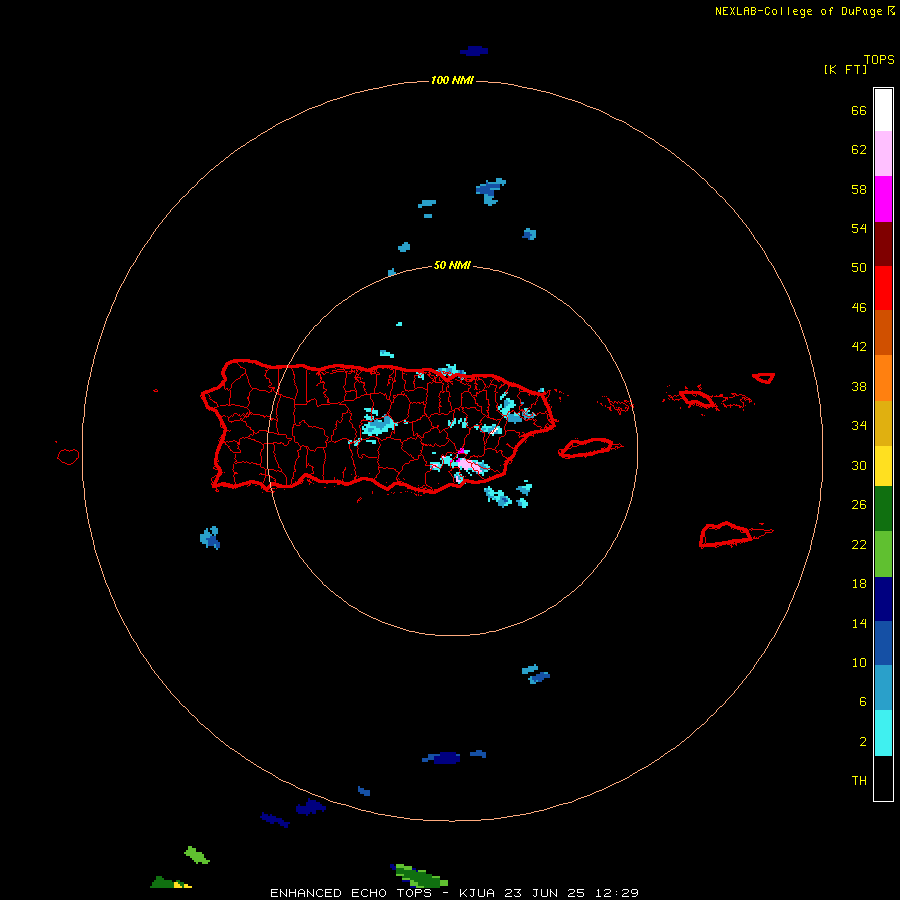Screen dimensions: 900x900
Task: Click the "30" scale label
Action: [x=859, y=465]
